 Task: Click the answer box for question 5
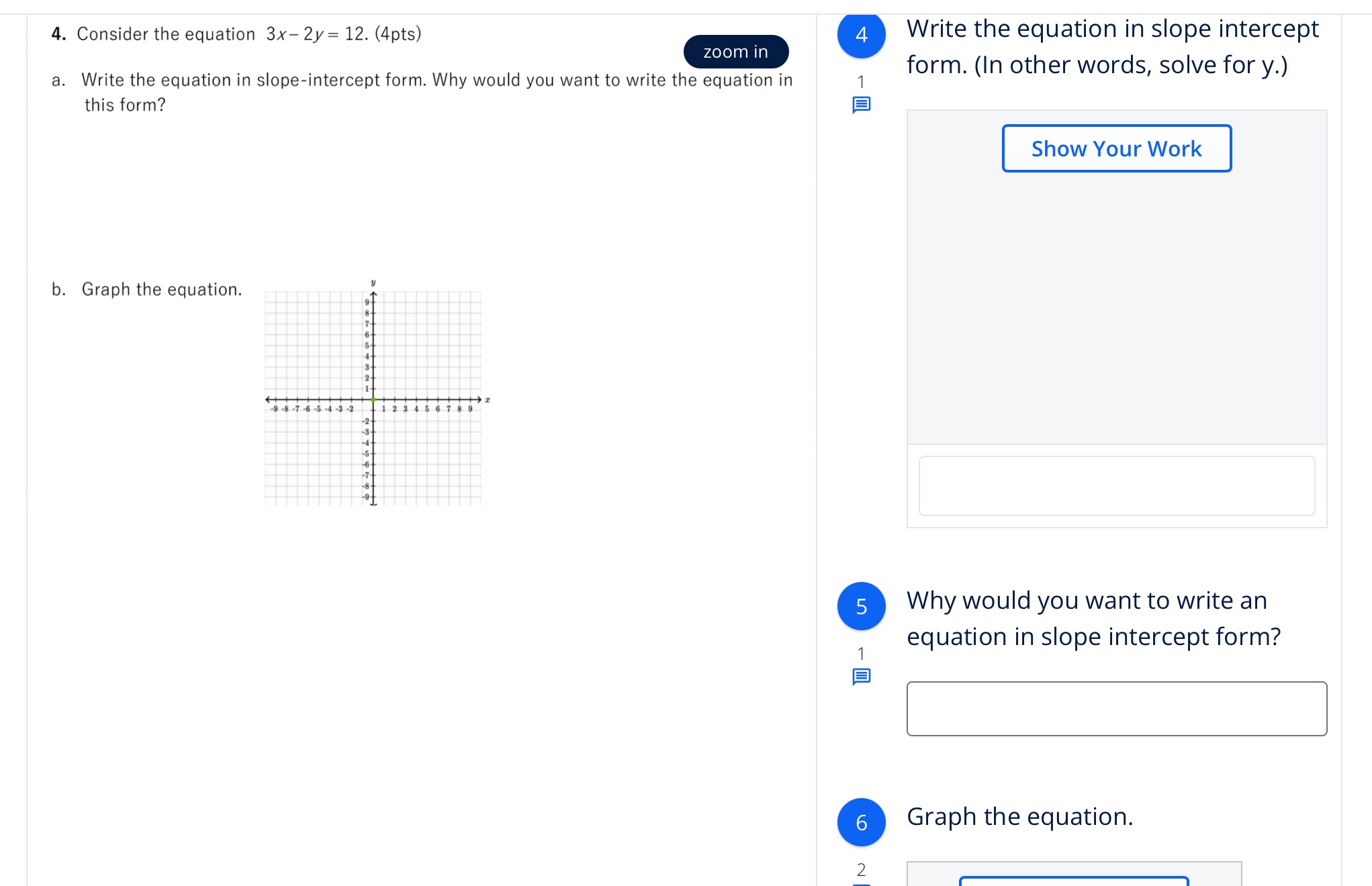coord(1117,709)
